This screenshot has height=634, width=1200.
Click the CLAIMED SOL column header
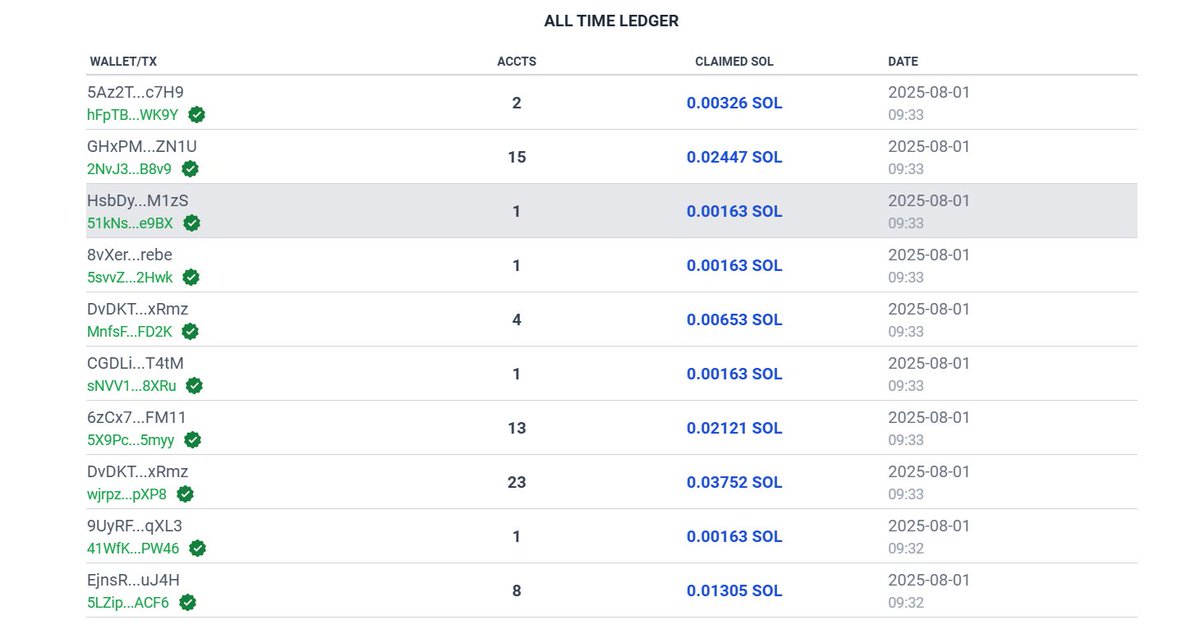pyautogui.click(x=734, y=62)
